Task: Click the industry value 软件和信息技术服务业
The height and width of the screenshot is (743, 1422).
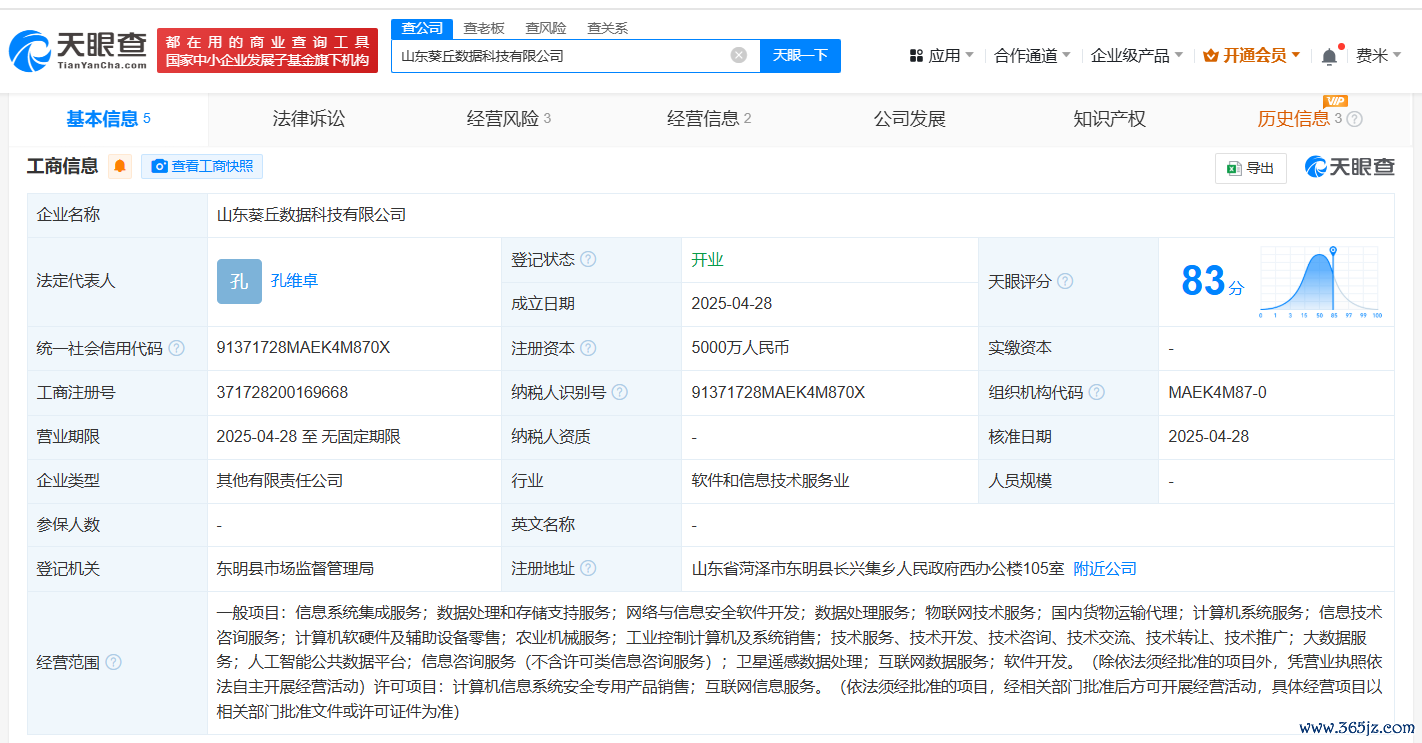Action: coord(770,480)
